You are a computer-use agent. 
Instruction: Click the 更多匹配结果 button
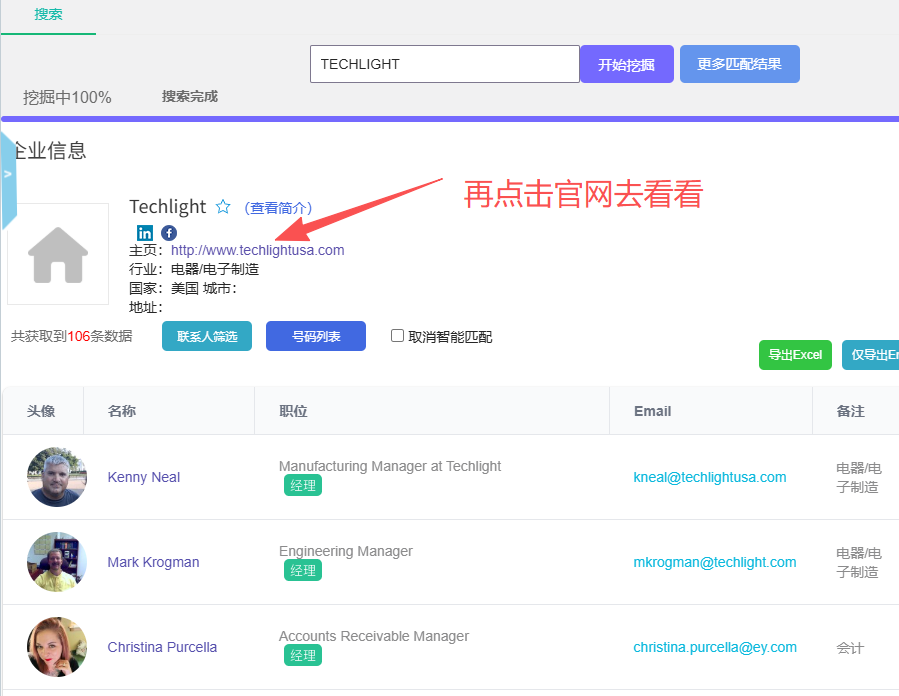pos(740,64)
